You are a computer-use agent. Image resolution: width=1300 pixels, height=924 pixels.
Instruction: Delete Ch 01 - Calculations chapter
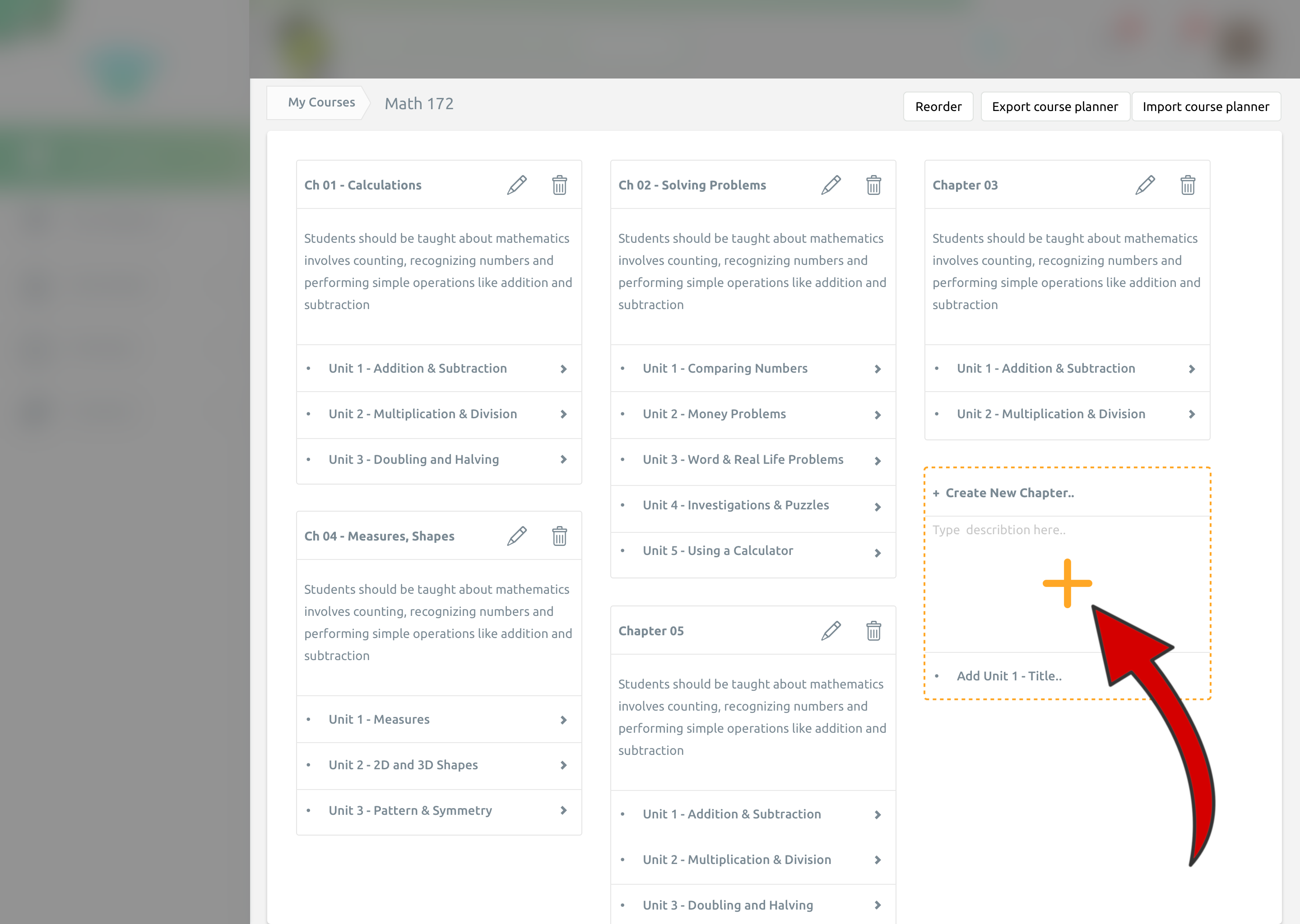click(x=559, y=185)
